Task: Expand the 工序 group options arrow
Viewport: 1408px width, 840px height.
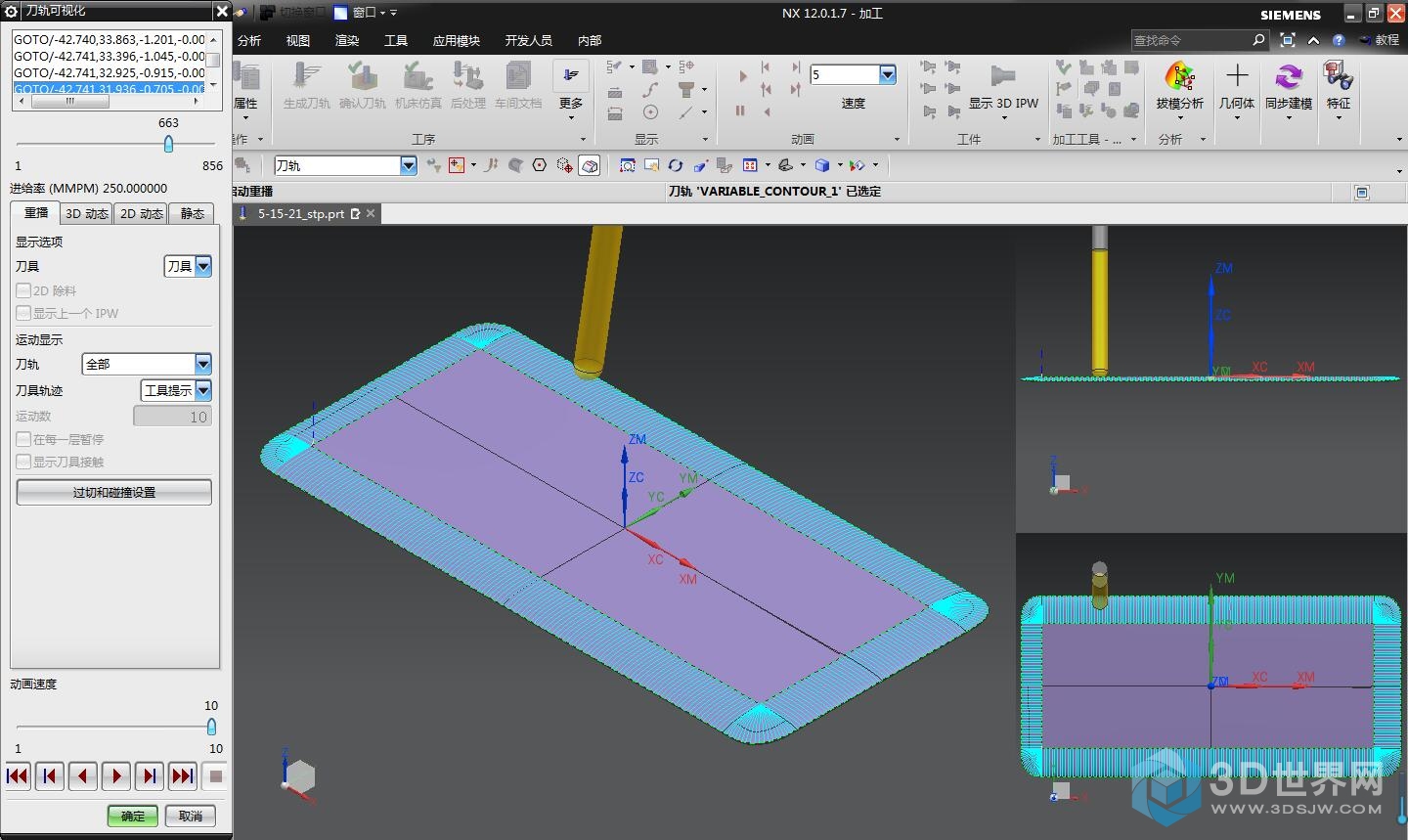Action: [x=583, y=140]
